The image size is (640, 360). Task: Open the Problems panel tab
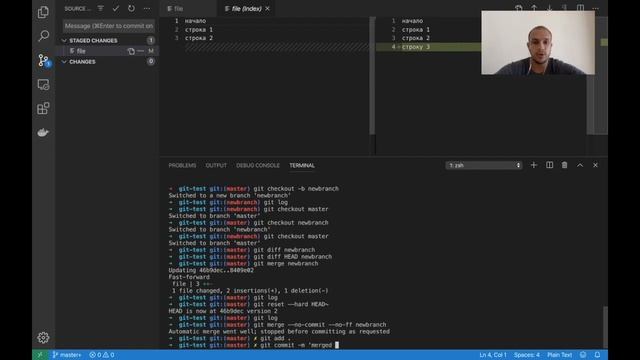[x=182, y=165]
